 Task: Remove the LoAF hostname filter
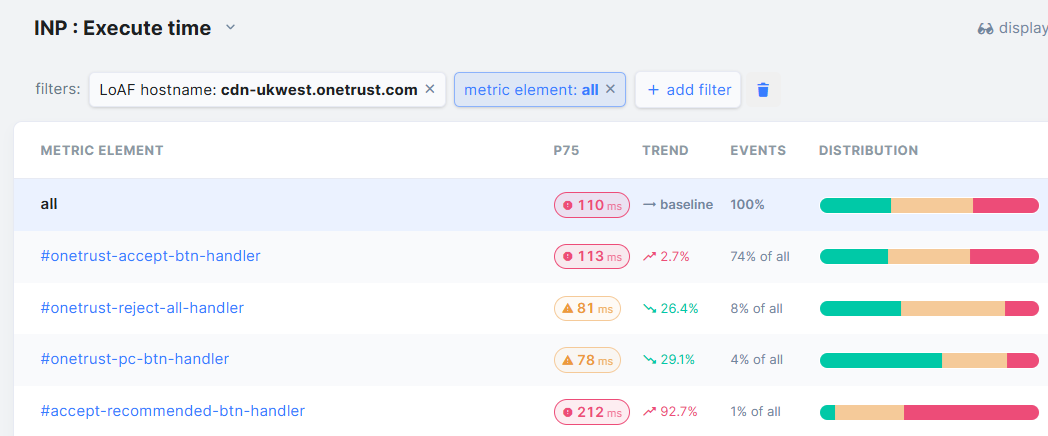click(x=430, y=89)
